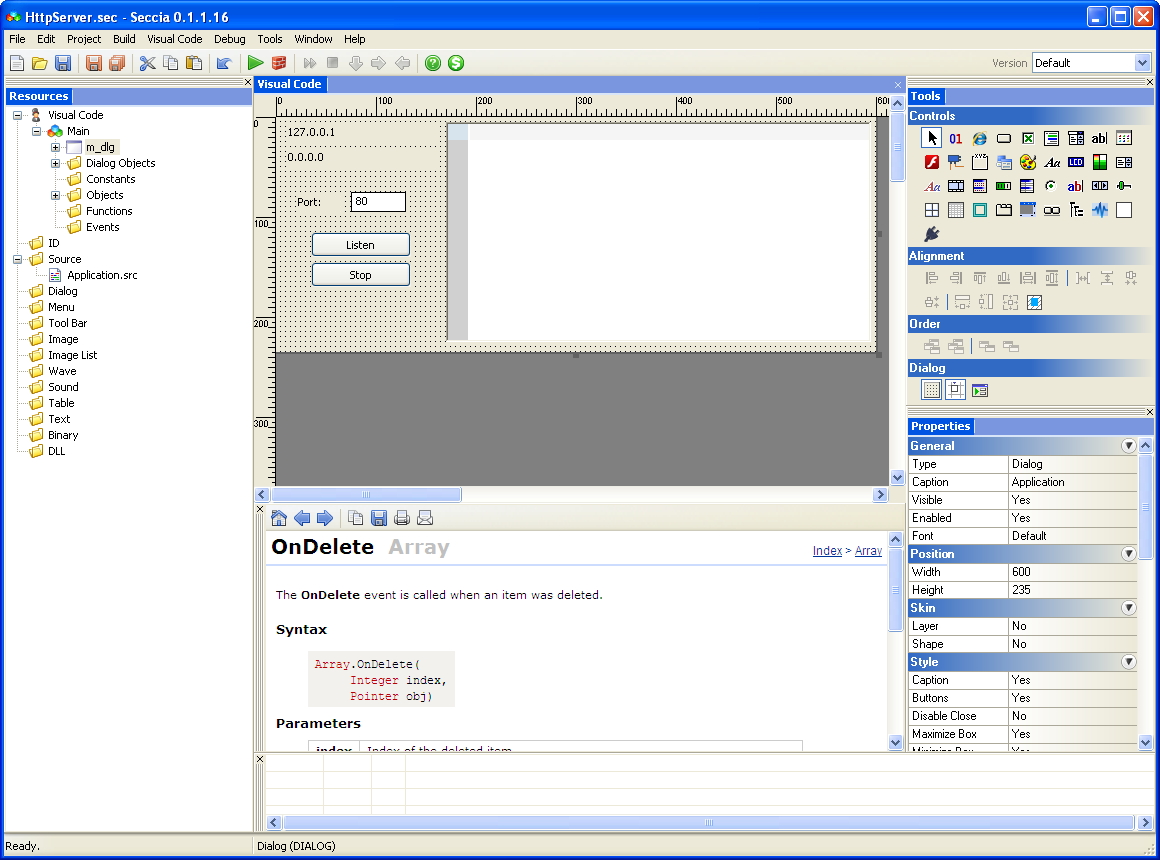Open the Tools menu
The height and width of the screenshot is (860, 1160).
[x=269, y=39]
